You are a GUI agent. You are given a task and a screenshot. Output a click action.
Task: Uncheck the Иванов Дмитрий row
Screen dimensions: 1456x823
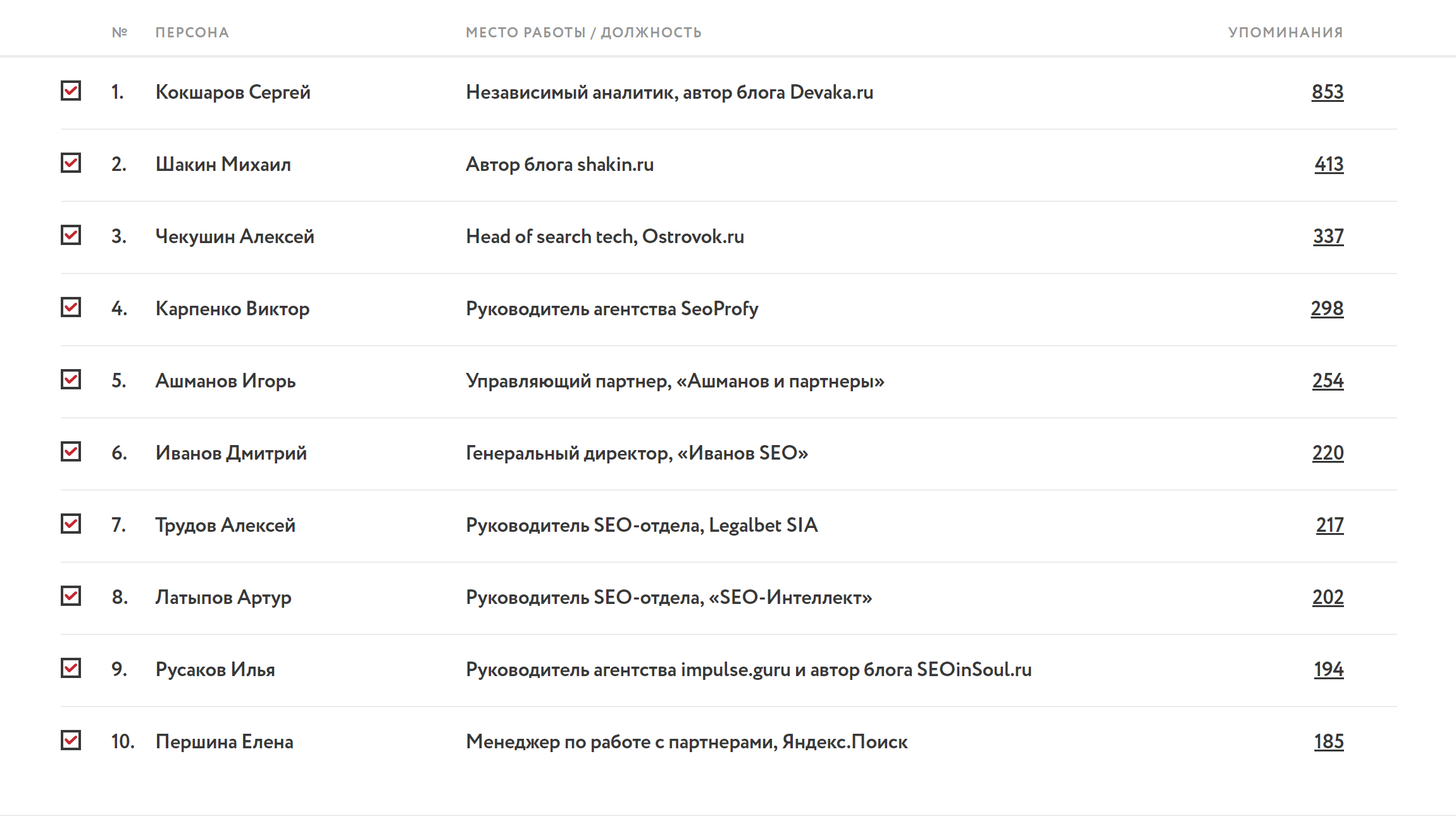[x=71, y=452]
